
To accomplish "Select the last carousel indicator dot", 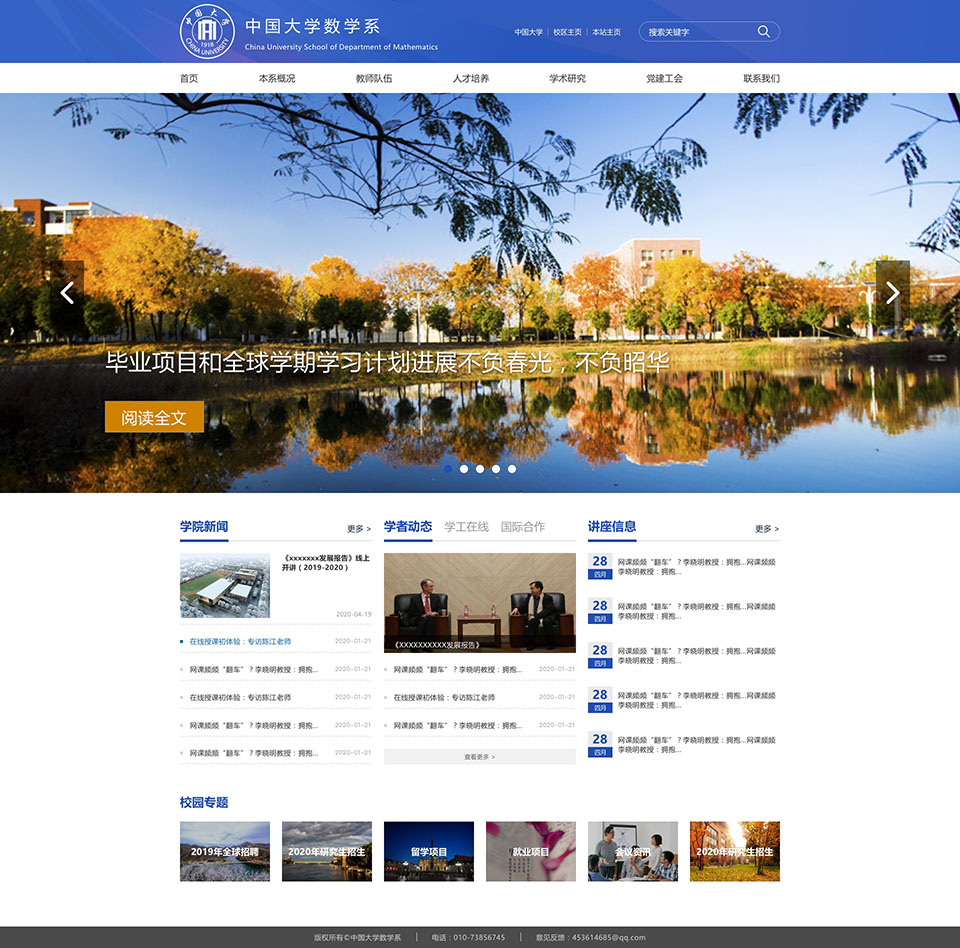I will click(512, 468).
